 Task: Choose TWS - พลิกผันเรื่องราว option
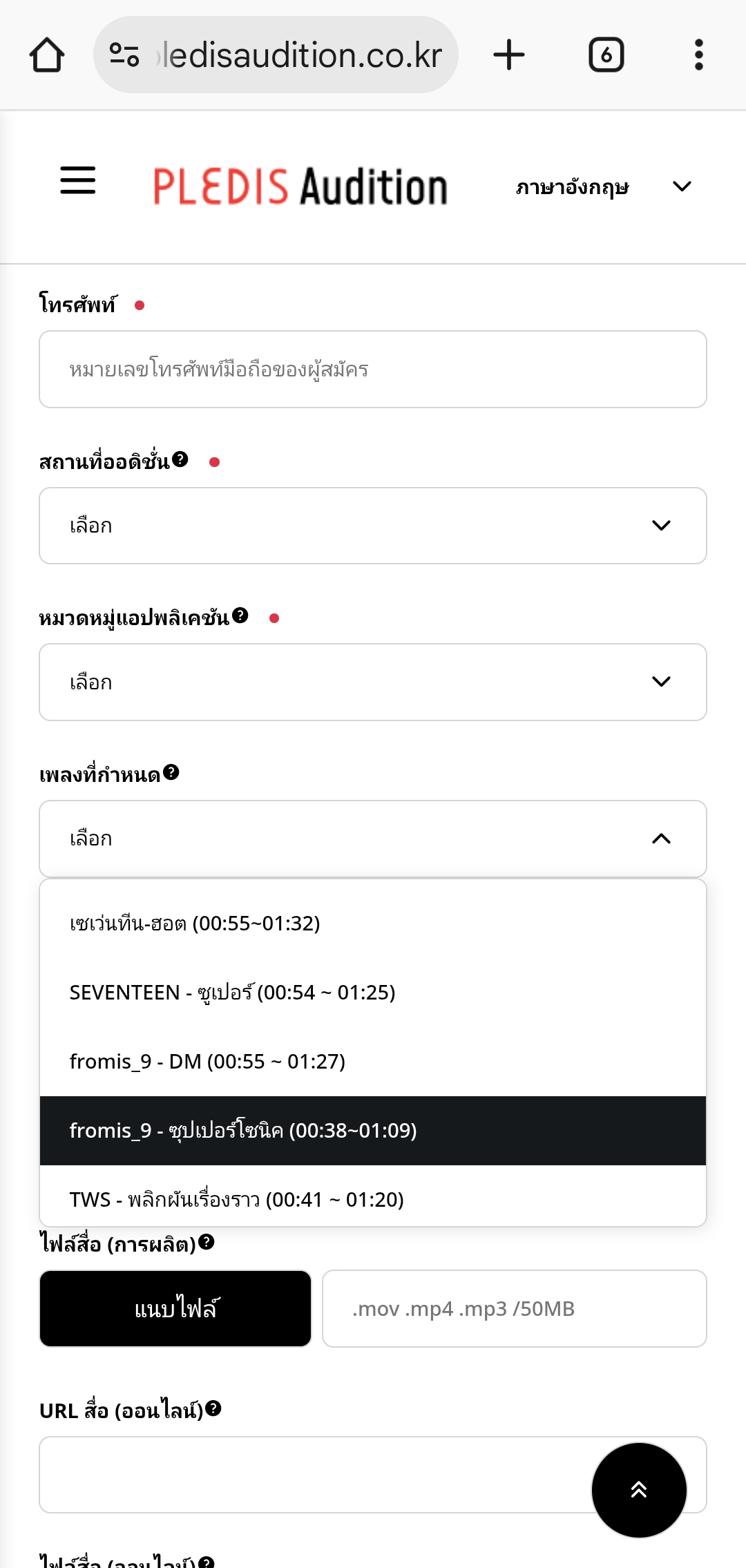(373, 1198)
